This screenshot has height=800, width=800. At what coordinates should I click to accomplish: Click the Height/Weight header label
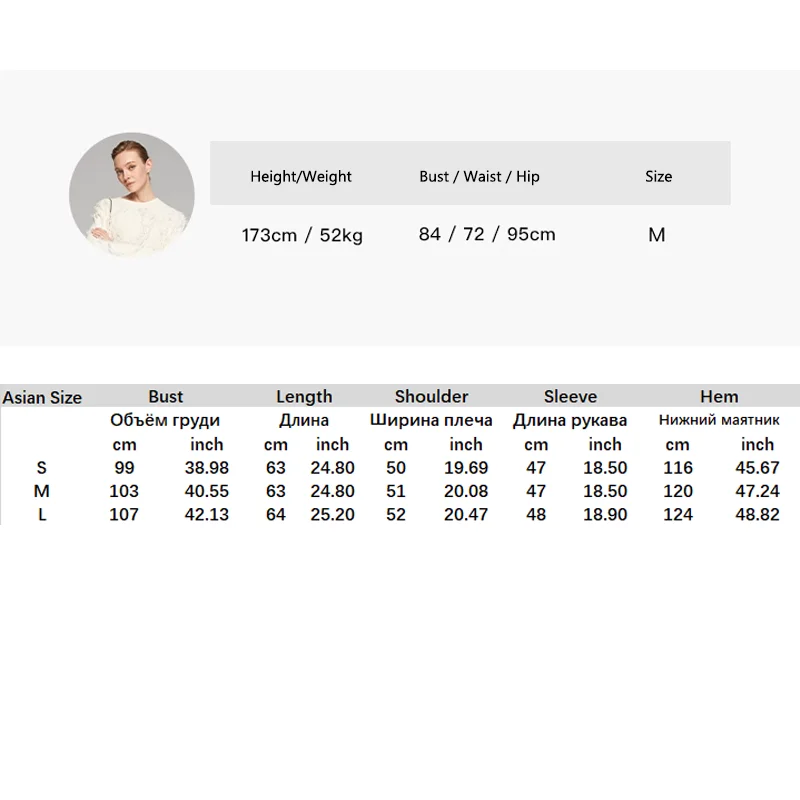coord(301,177)
